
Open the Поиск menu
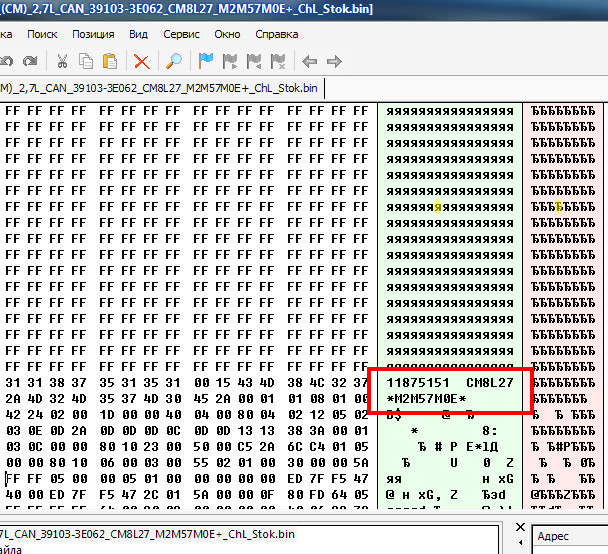42,34
